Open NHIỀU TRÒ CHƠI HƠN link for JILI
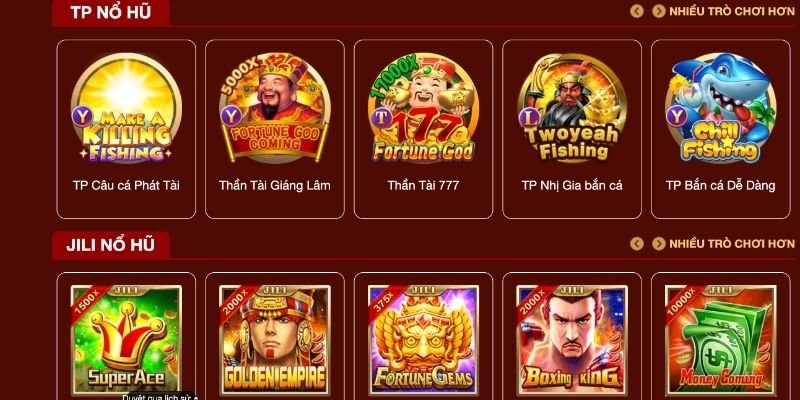The height and width of the screenshot is (400, 800). [732, 244]
